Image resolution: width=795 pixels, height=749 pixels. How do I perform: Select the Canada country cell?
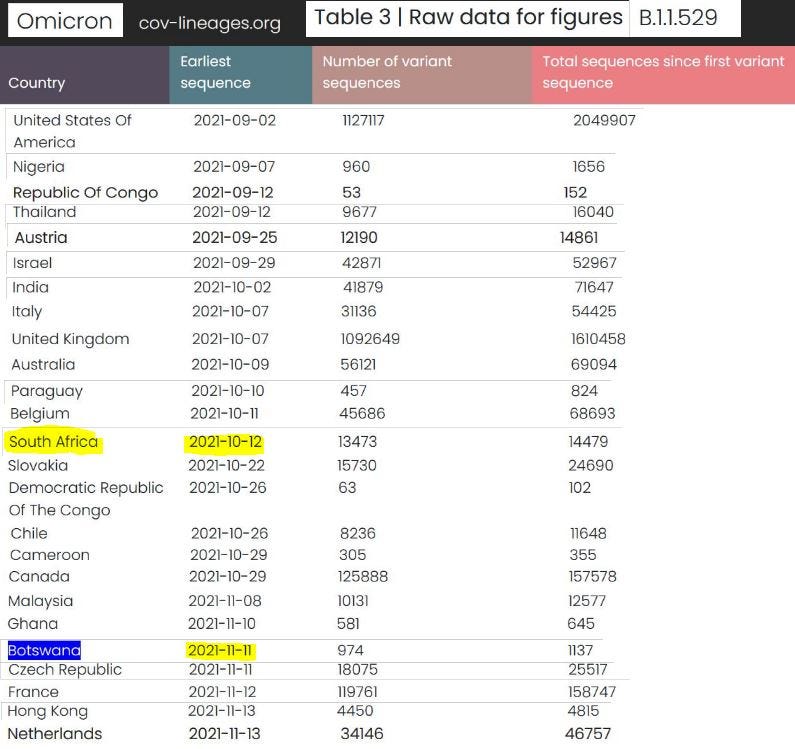[x=39, y=577]
